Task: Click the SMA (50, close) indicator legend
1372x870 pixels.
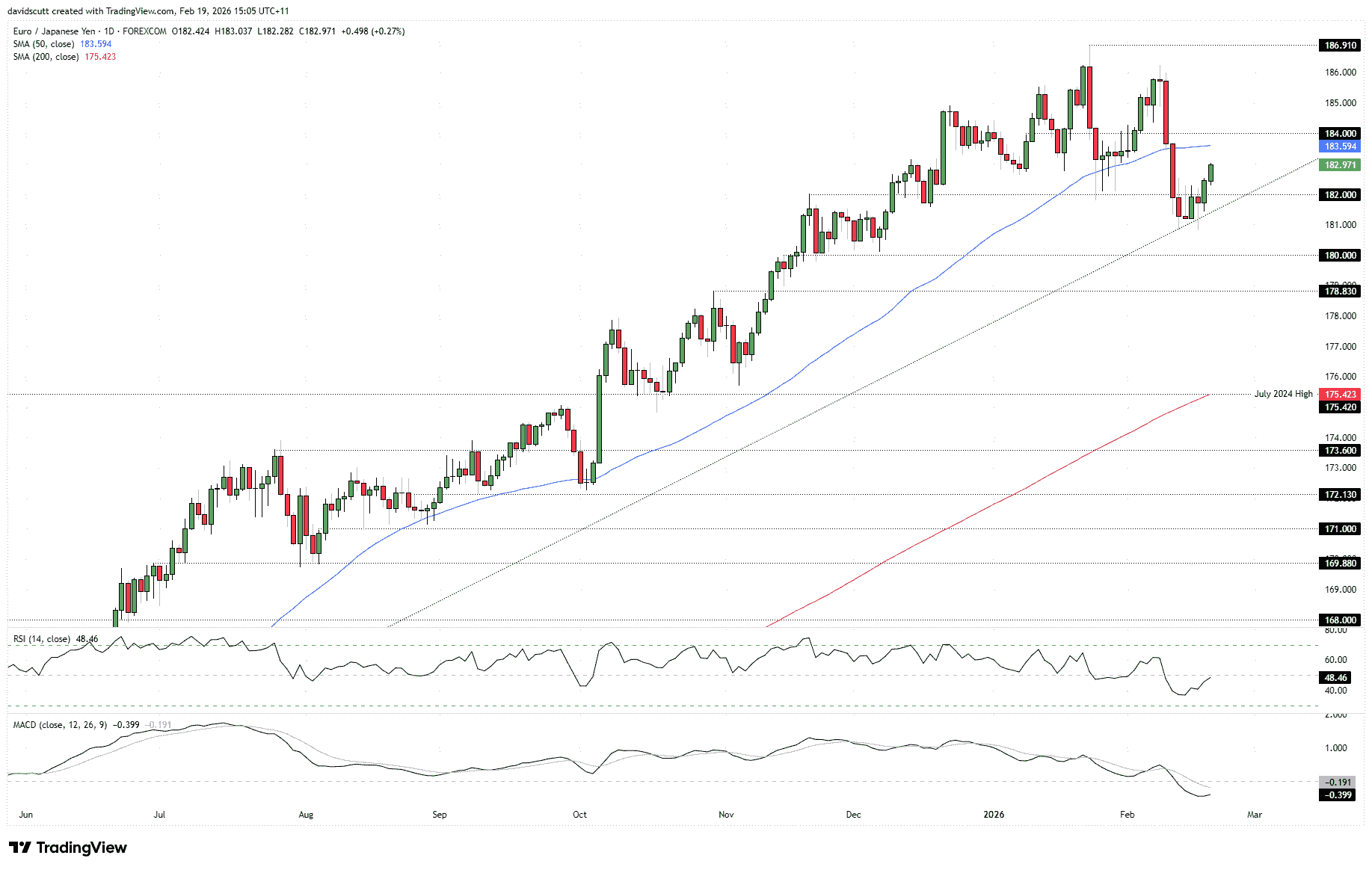Action: pos(43,44)
